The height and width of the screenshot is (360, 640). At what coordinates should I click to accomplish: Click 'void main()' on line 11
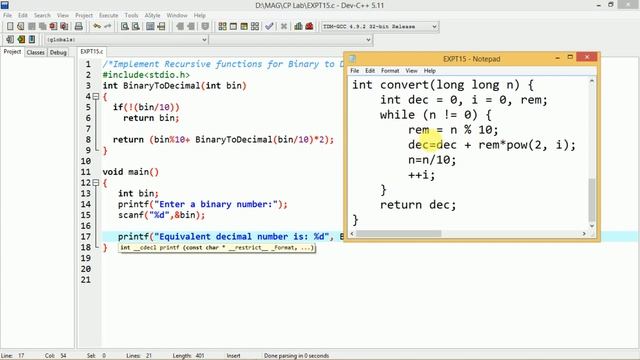131,172
